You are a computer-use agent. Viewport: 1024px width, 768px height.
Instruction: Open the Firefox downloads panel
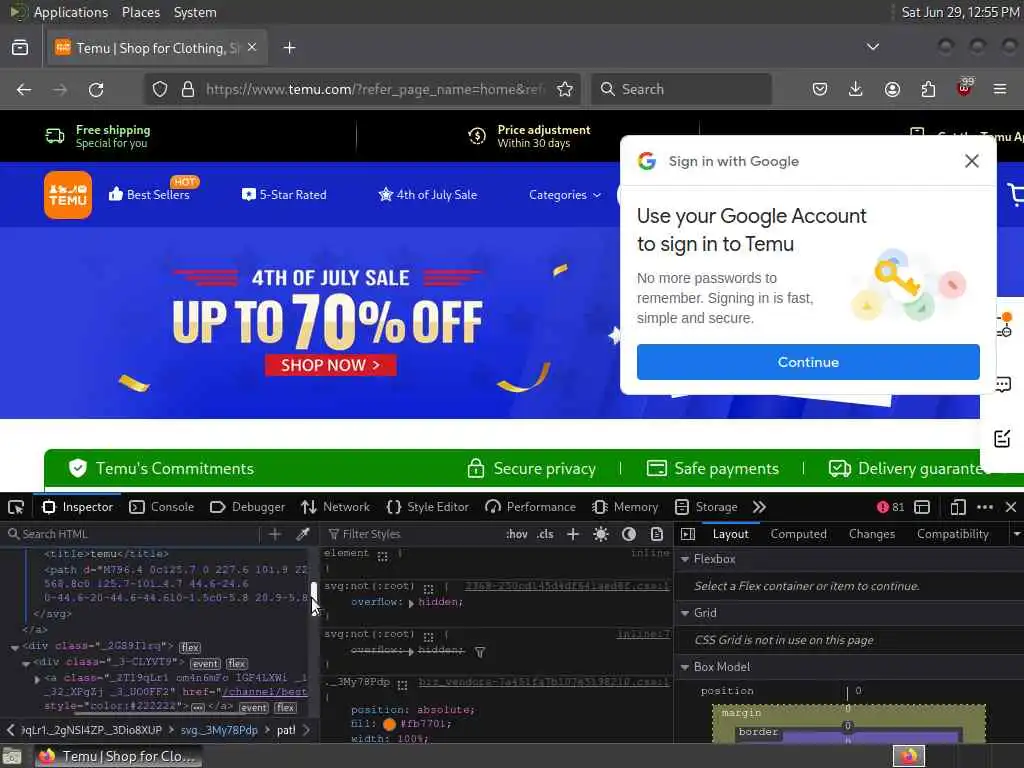pyautogui.click(x=856, y=89)
